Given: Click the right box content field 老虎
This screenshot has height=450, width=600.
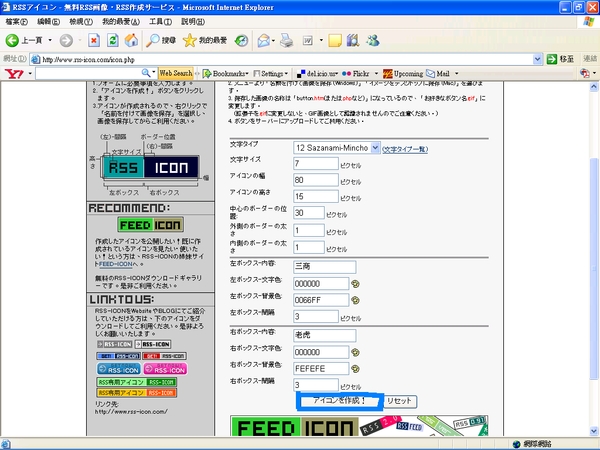Looking at the screenshot, I should pyautogui.click(x=324, y=335).
